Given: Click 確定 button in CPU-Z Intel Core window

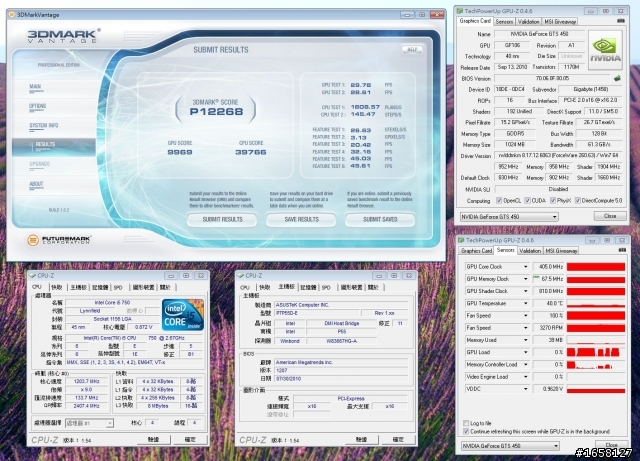Looking at the screenshot, I should pyautogui.click(x=190, y=440).
